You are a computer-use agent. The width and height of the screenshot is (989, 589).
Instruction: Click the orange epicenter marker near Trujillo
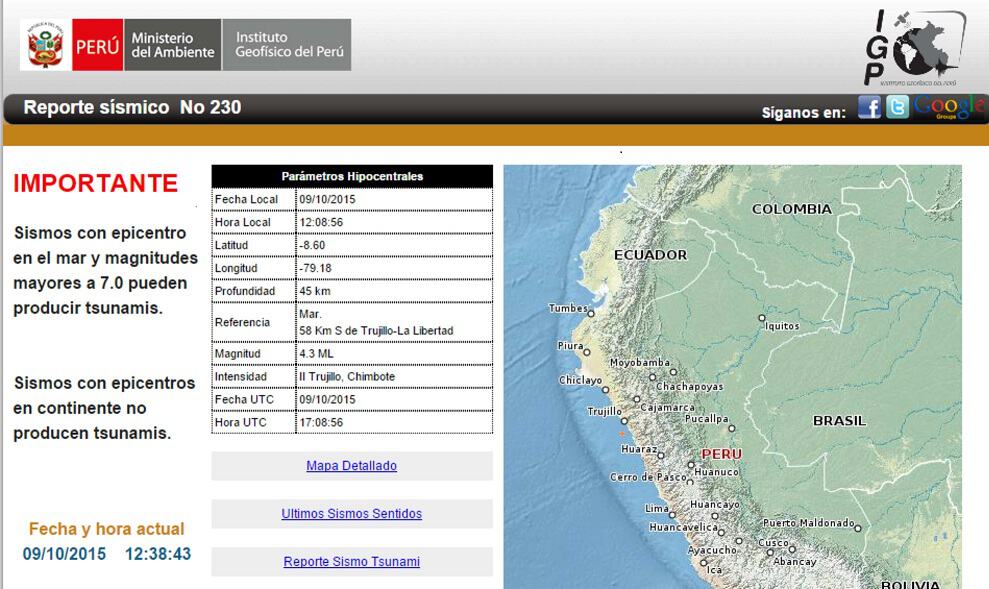coord(622,433)
